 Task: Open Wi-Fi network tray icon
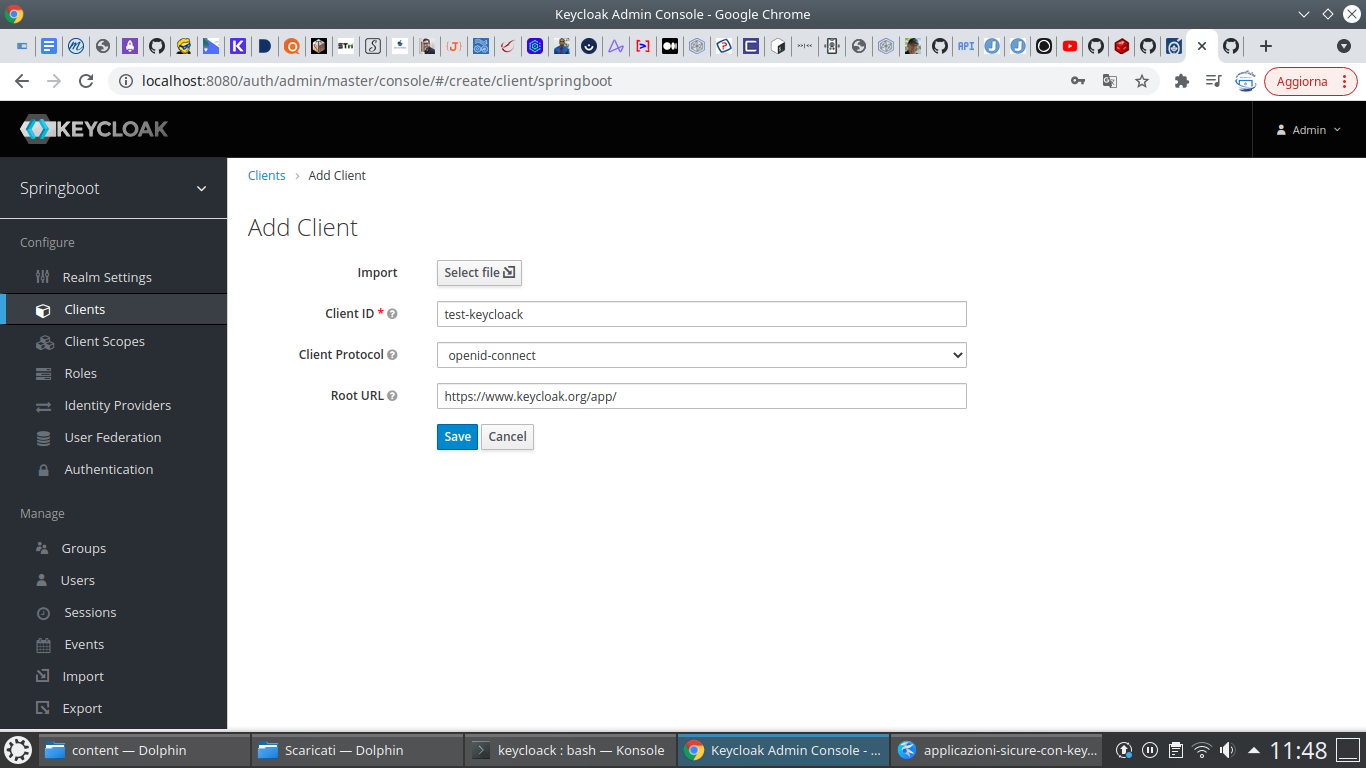click(1202, 750)
